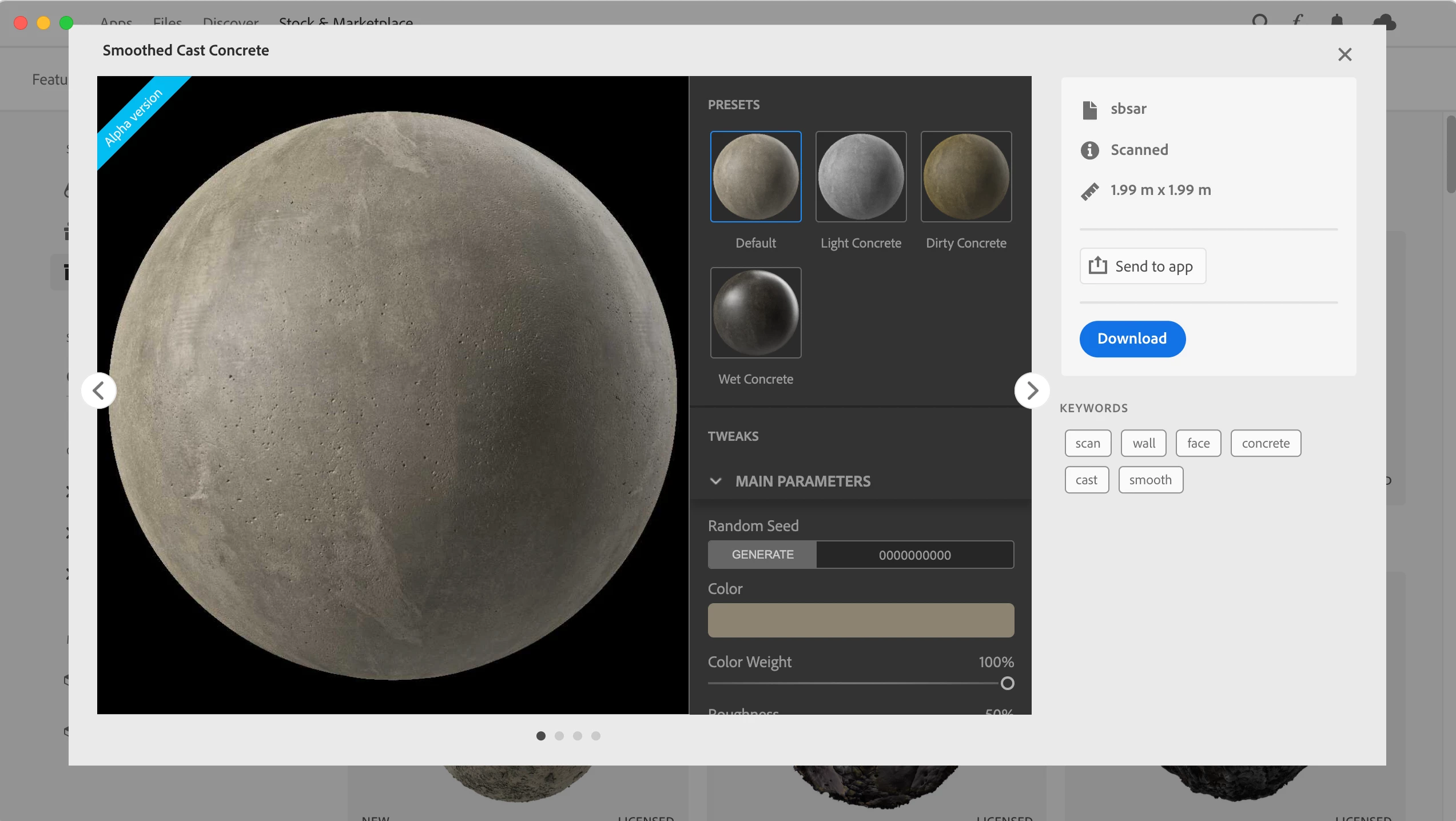
Task: Click the Color Weight slider handle
Action: click(1008, 683)
